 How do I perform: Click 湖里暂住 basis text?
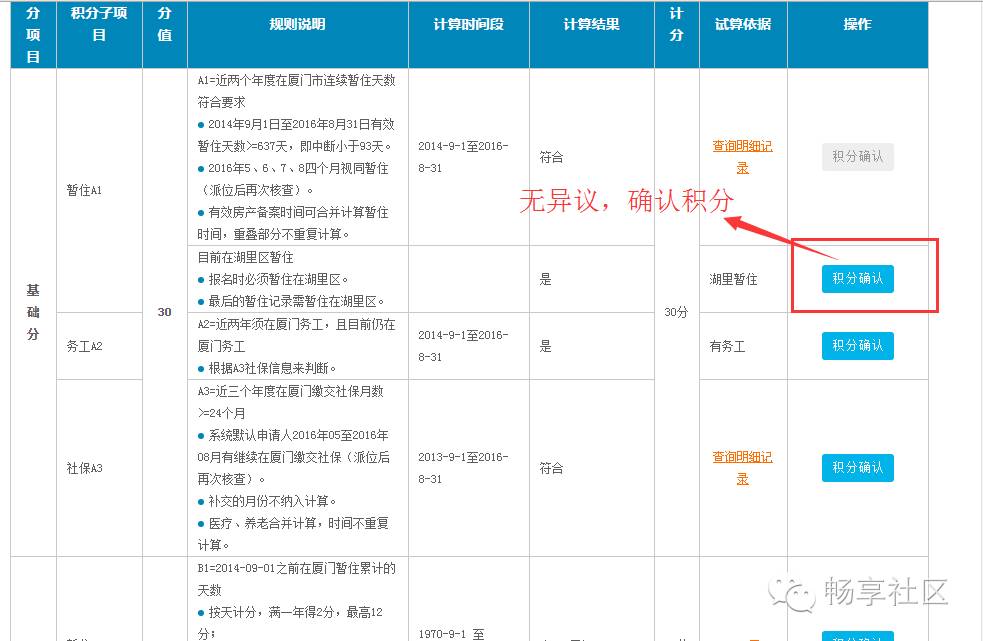tap(733, 280)
